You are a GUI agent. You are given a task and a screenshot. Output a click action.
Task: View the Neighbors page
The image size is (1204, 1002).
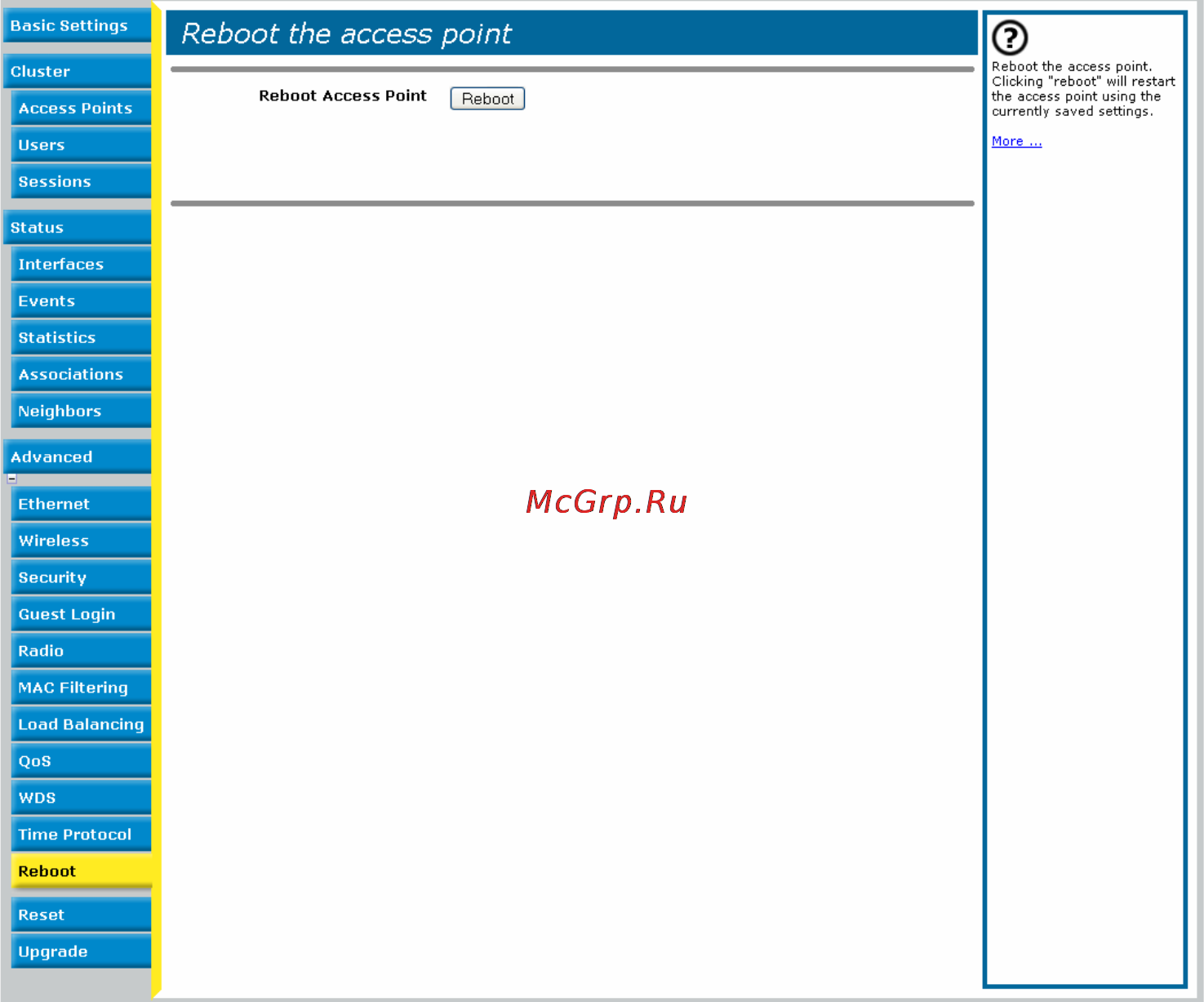(81, 411)
